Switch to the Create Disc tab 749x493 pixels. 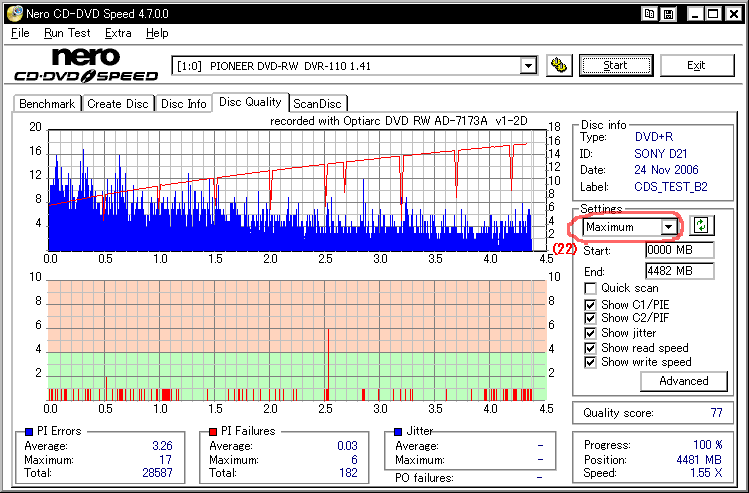(x=118, y=104)
